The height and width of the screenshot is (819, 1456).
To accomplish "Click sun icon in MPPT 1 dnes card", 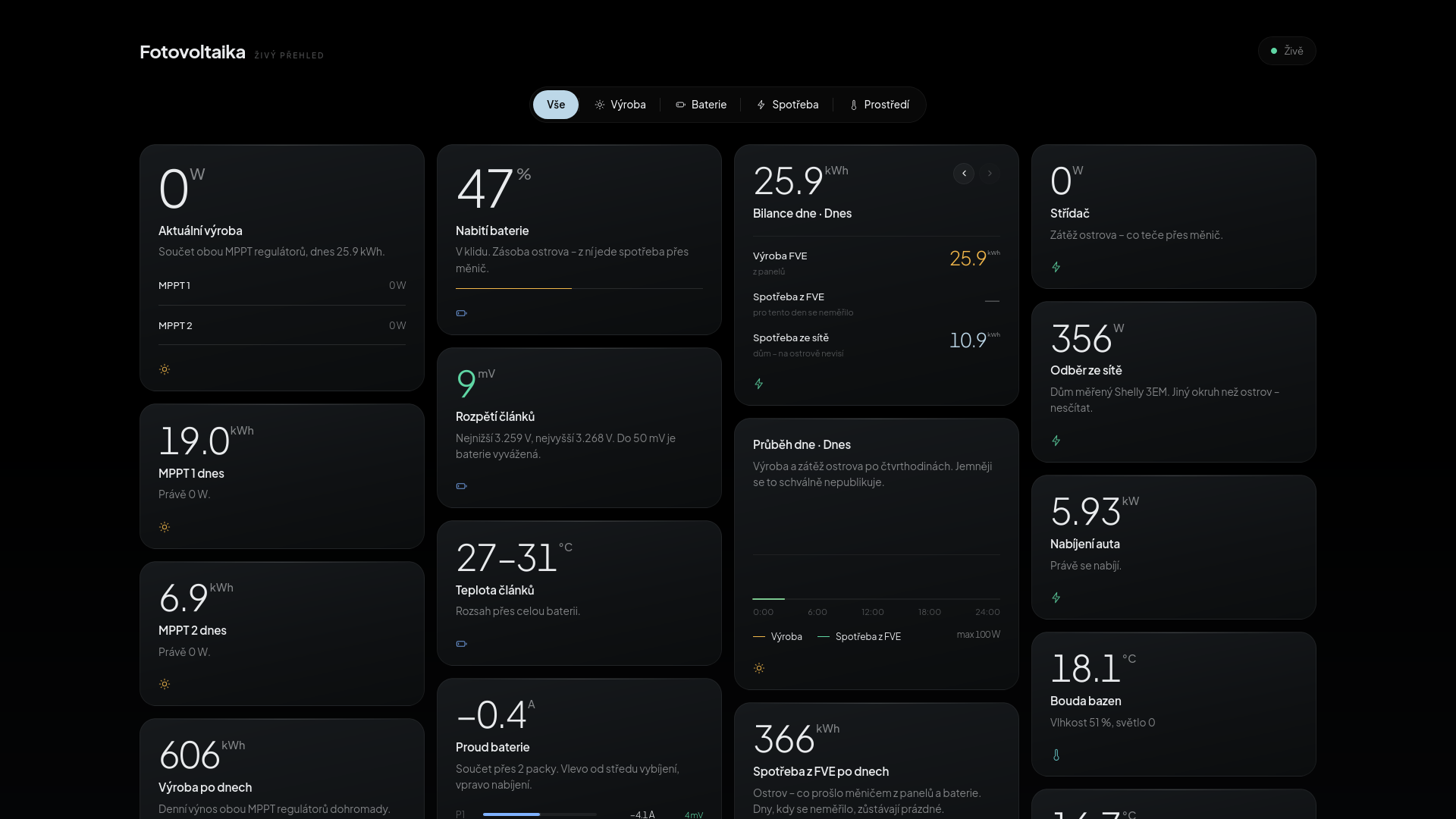I will [165, 527].
